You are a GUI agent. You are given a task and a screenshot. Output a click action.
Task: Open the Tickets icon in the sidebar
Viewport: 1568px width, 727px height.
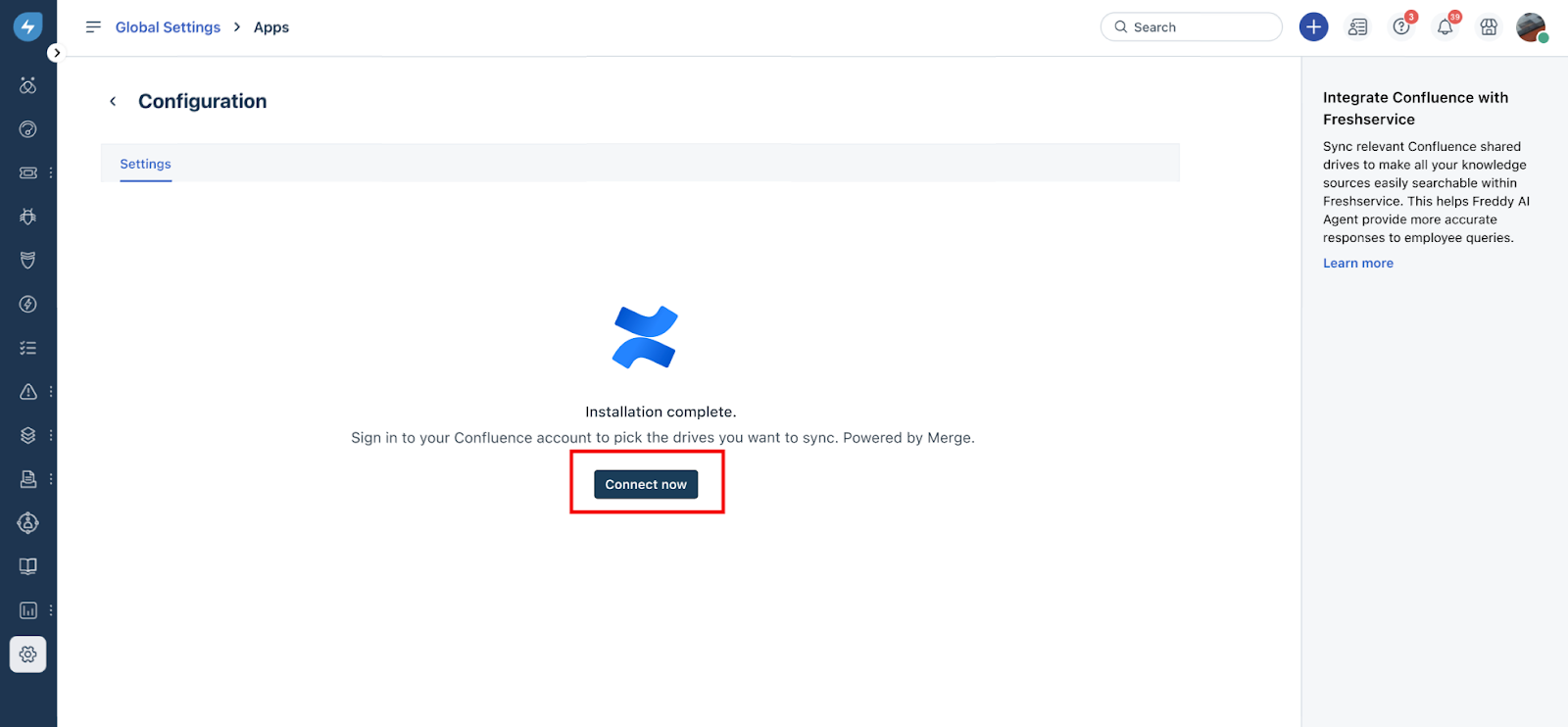coord(28,172)
